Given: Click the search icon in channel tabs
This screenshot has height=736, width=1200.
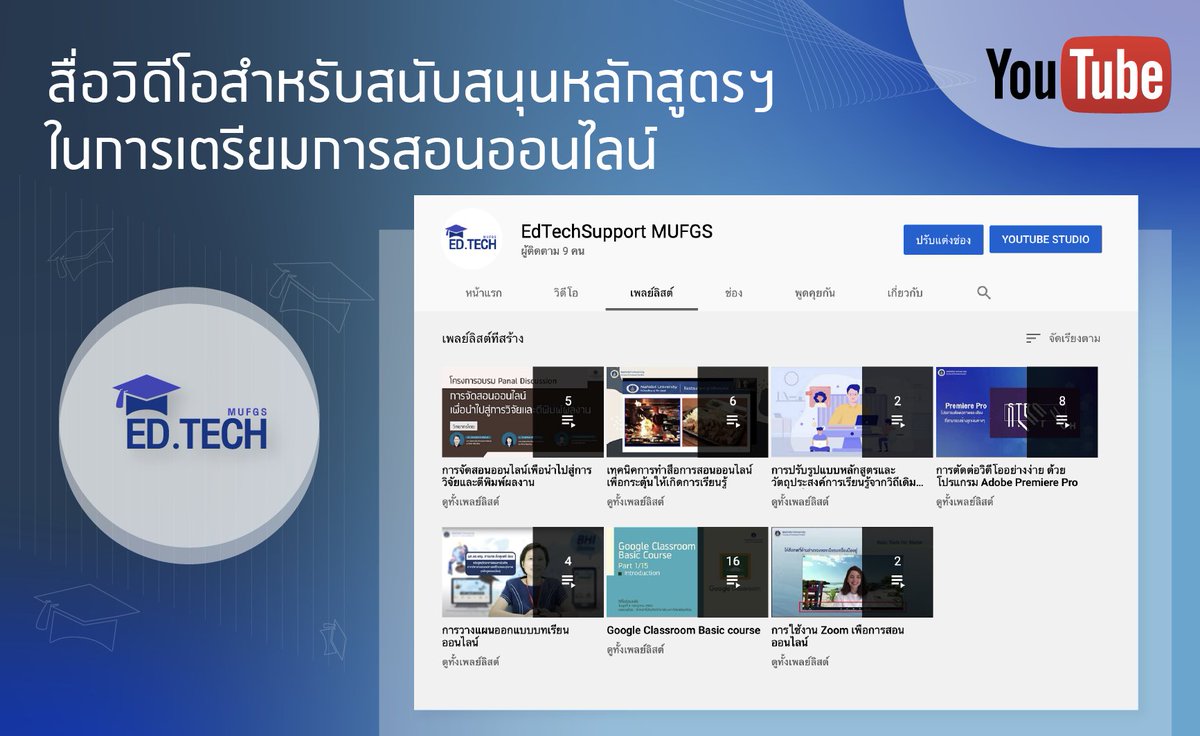Looking at the screenshot, I should [984, 293].
